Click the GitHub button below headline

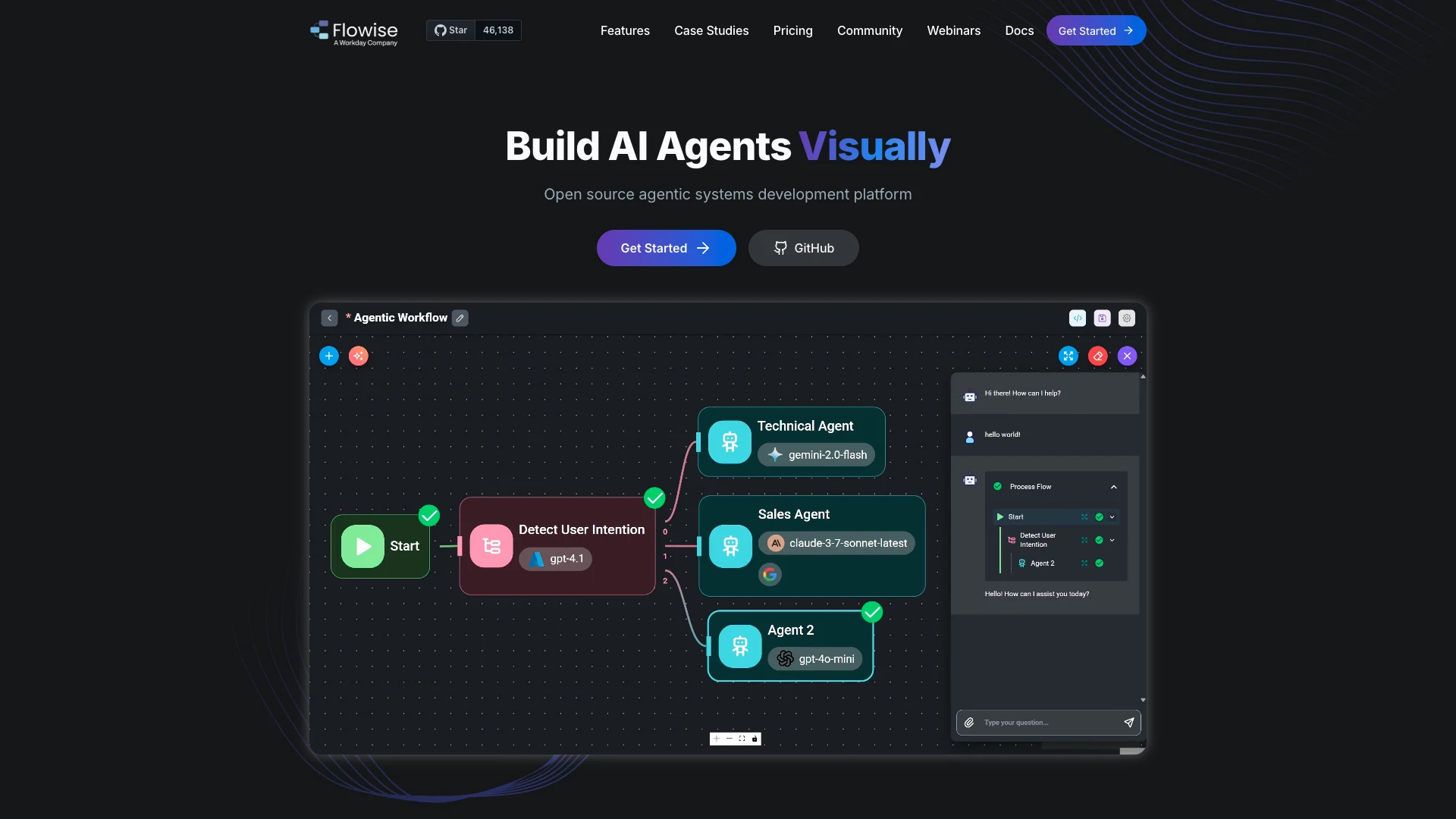click(x=803, y=248)
